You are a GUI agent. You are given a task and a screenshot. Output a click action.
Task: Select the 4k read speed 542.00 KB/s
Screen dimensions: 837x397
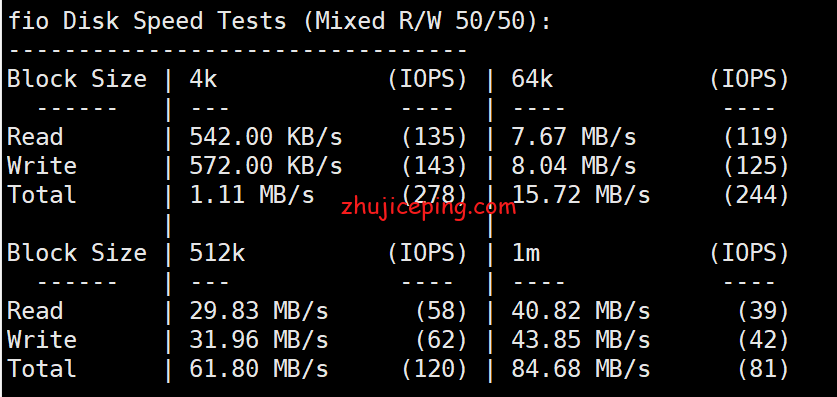tap(266, 137)
